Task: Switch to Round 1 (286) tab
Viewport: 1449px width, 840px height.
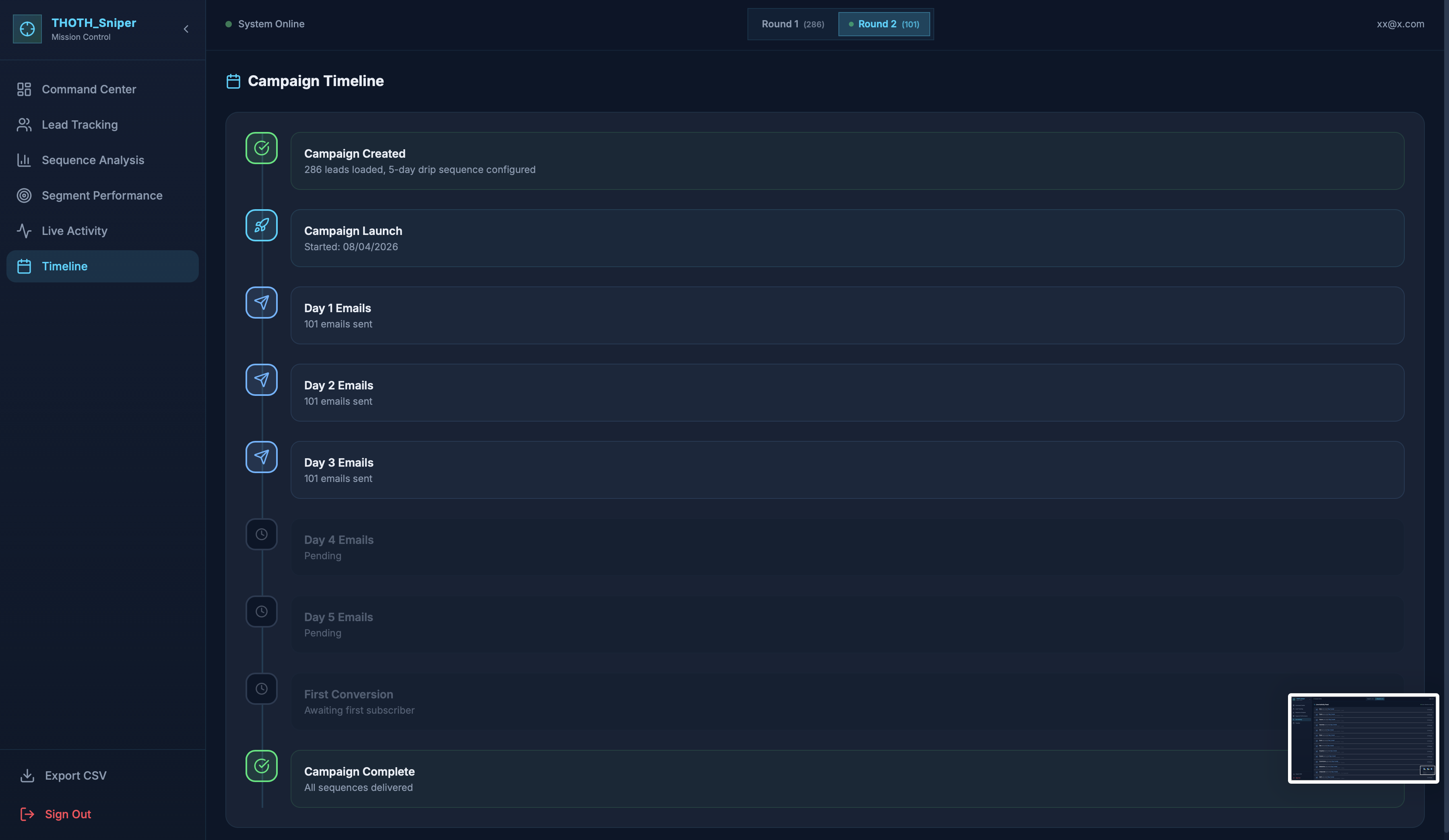Action: [793, 24]
